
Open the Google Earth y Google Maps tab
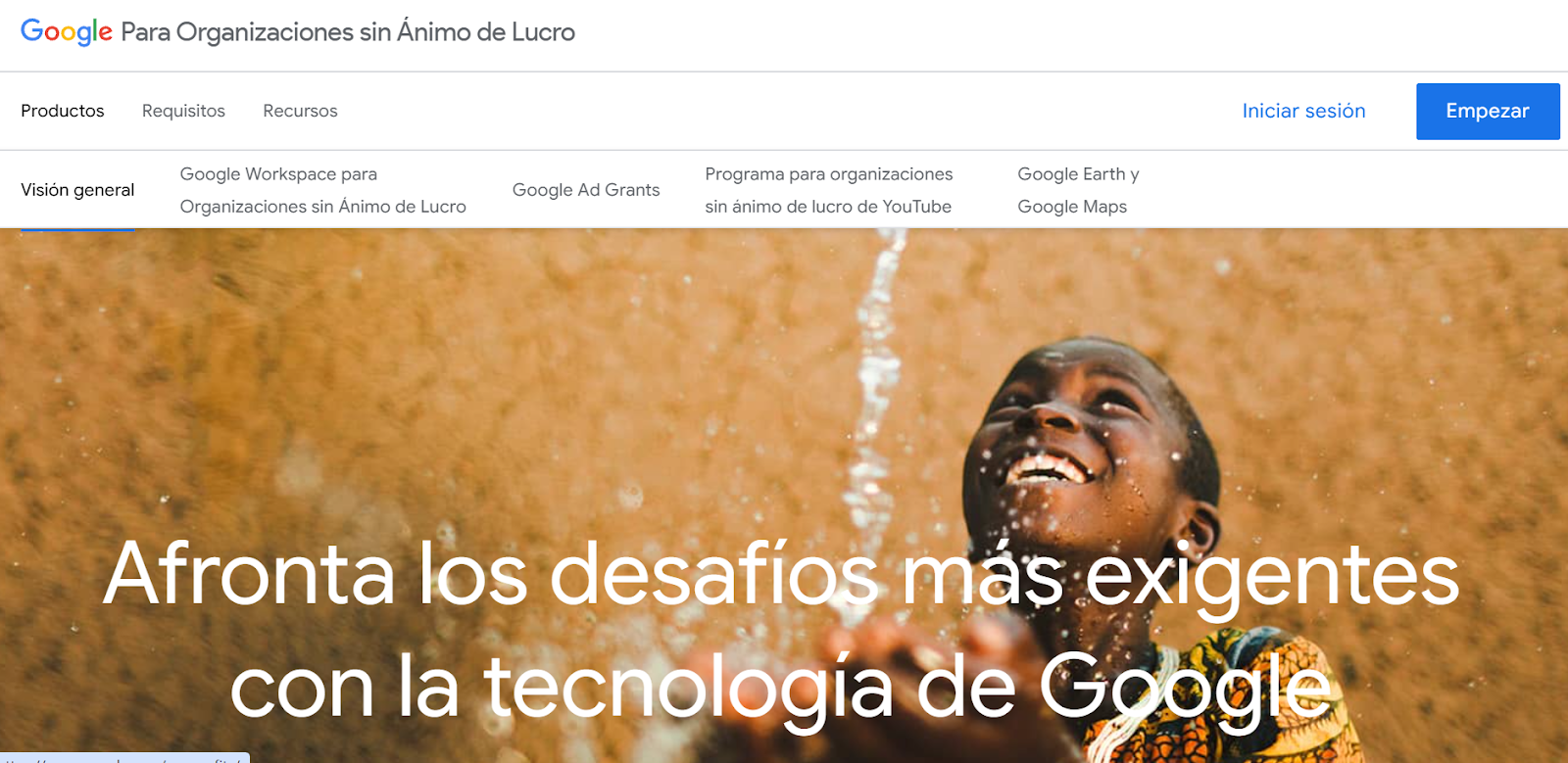[1078, 190]
